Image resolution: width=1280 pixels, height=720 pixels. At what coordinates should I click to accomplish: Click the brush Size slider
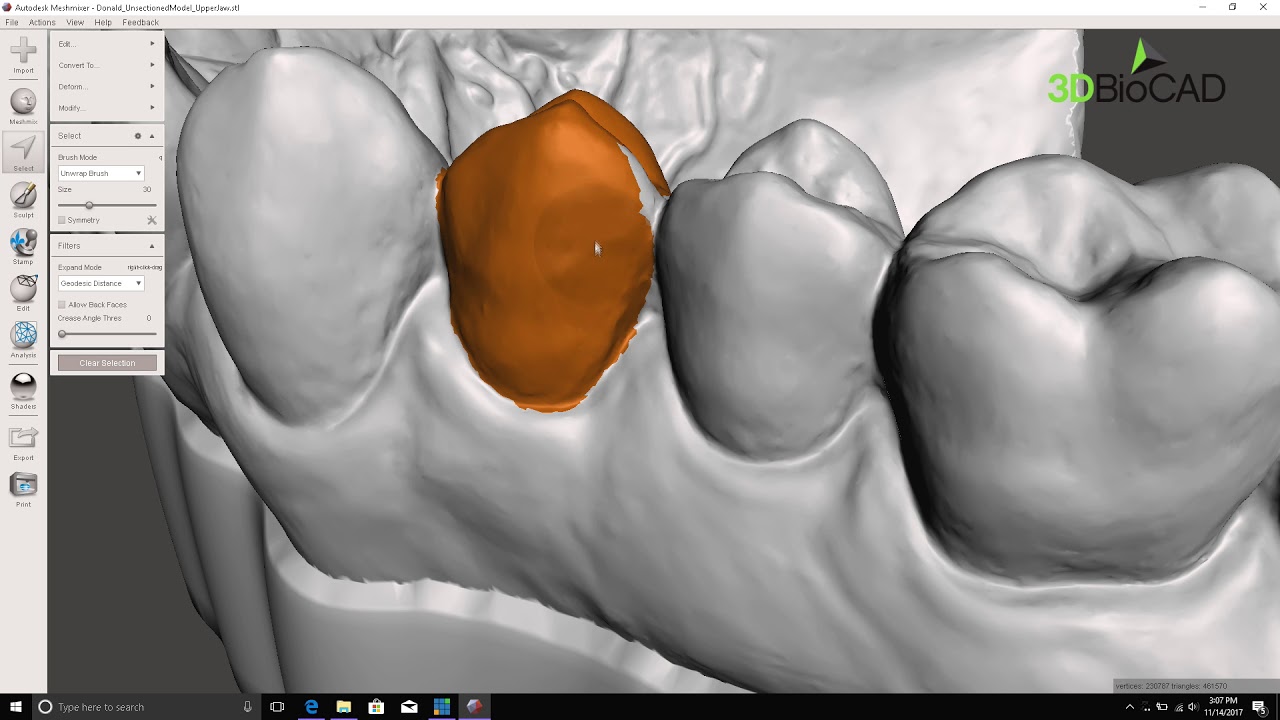(x=107, y=205)
